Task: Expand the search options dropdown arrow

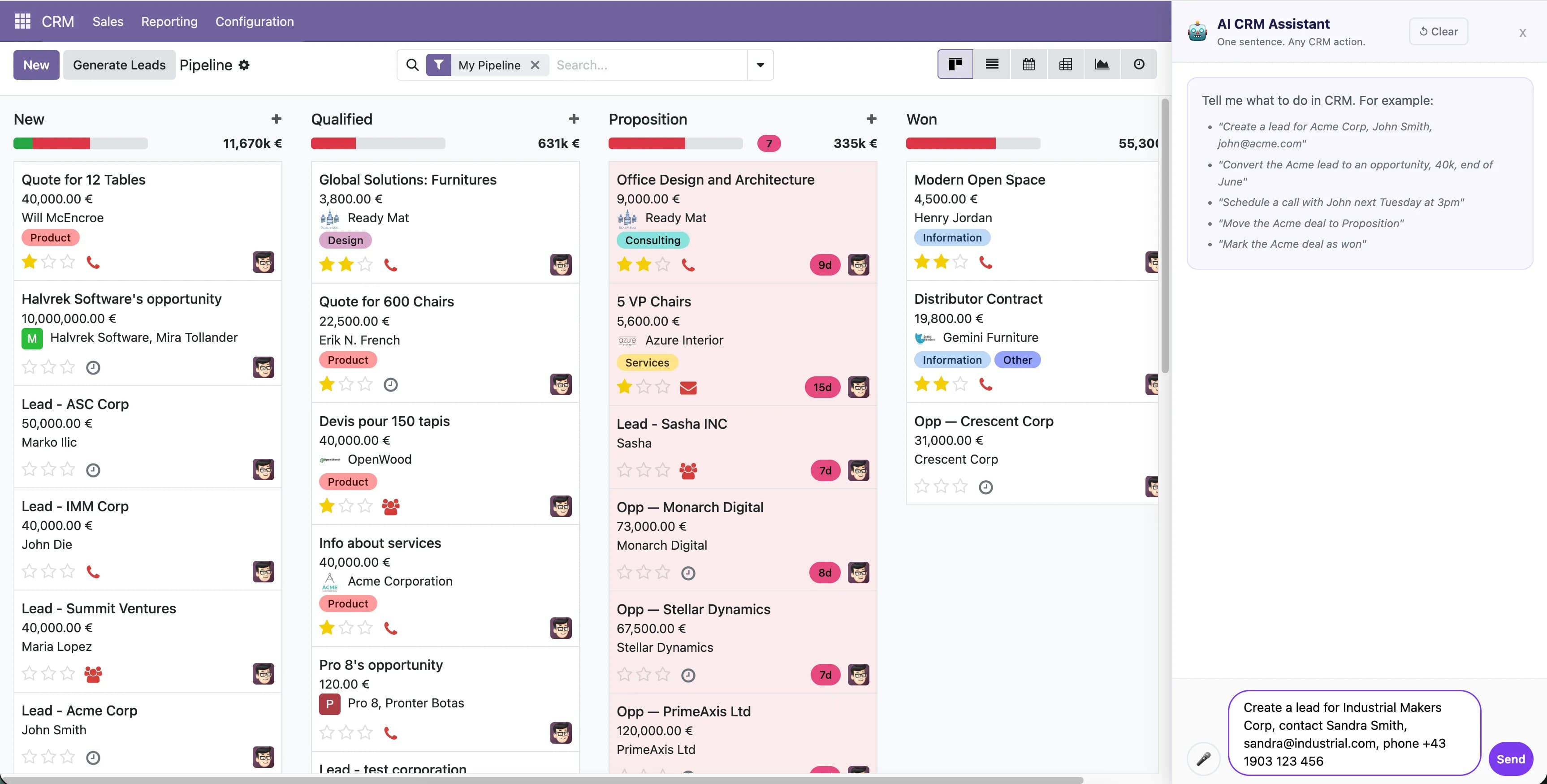Action: click(760, 65)
